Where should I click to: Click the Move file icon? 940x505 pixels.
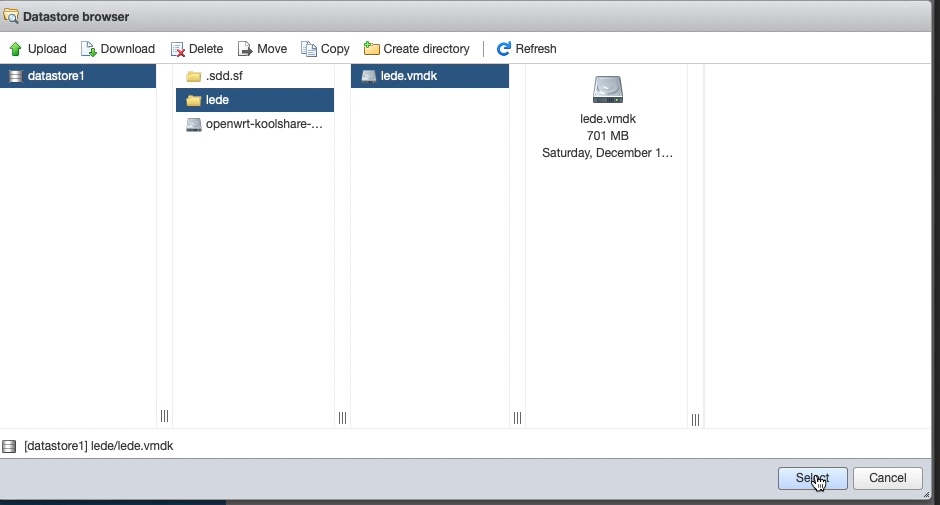click(x=245, y=49)
